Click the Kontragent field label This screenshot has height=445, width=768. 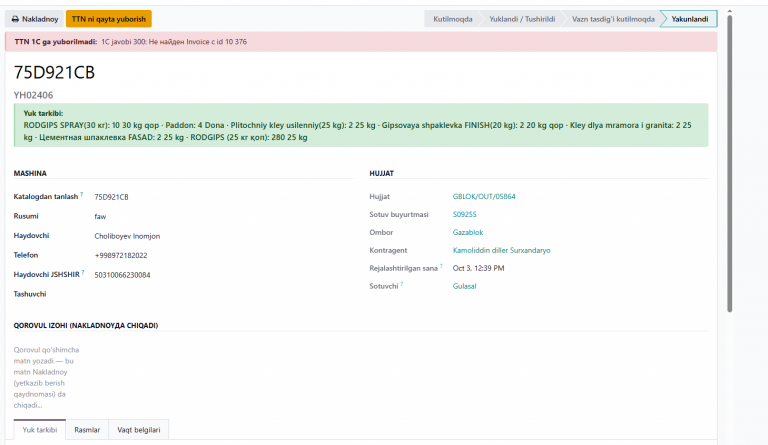[x=388, y=250]
